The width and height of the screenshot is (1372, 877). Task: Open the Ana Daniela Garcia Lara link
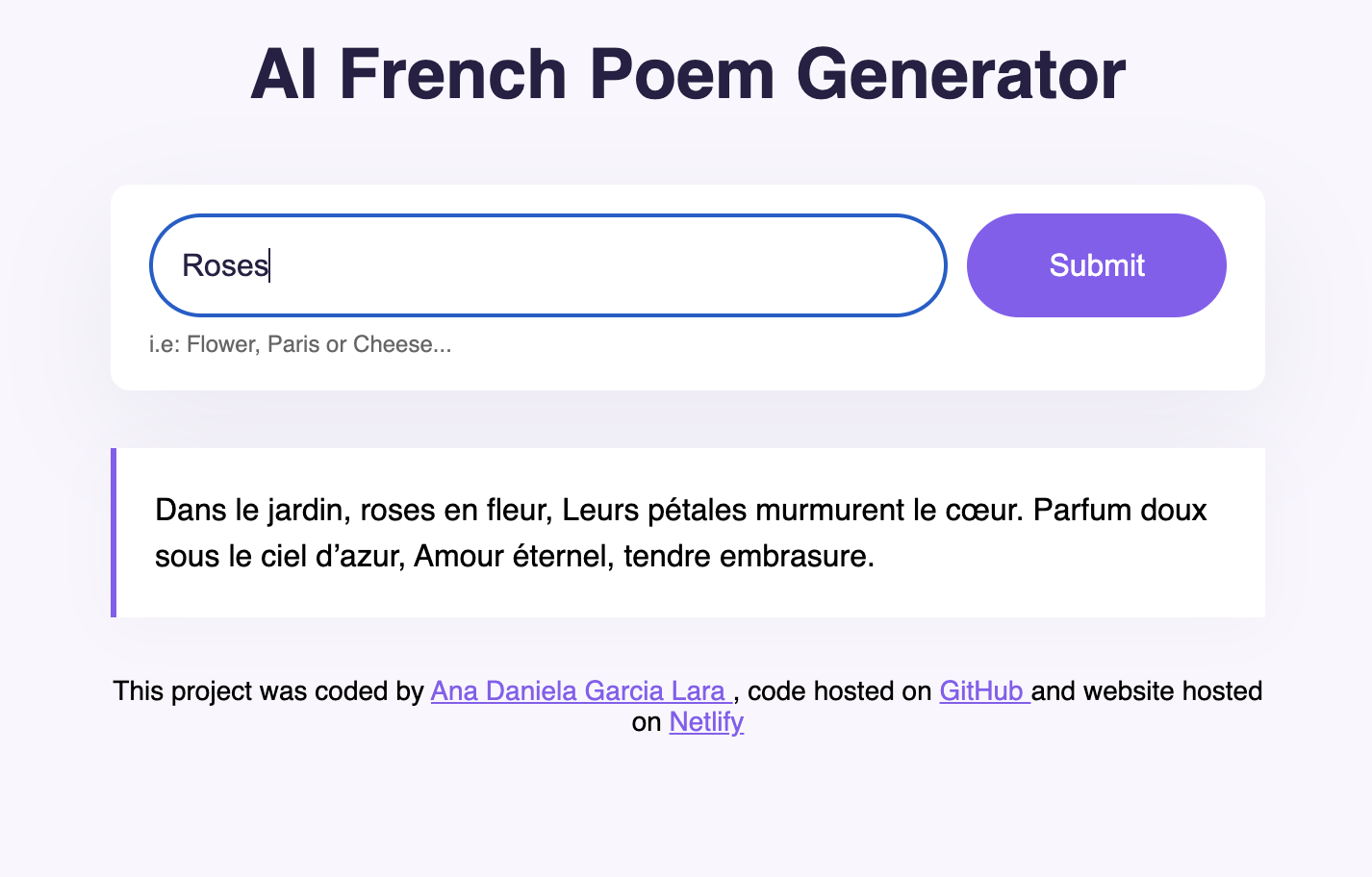click(x=579, y=690)
